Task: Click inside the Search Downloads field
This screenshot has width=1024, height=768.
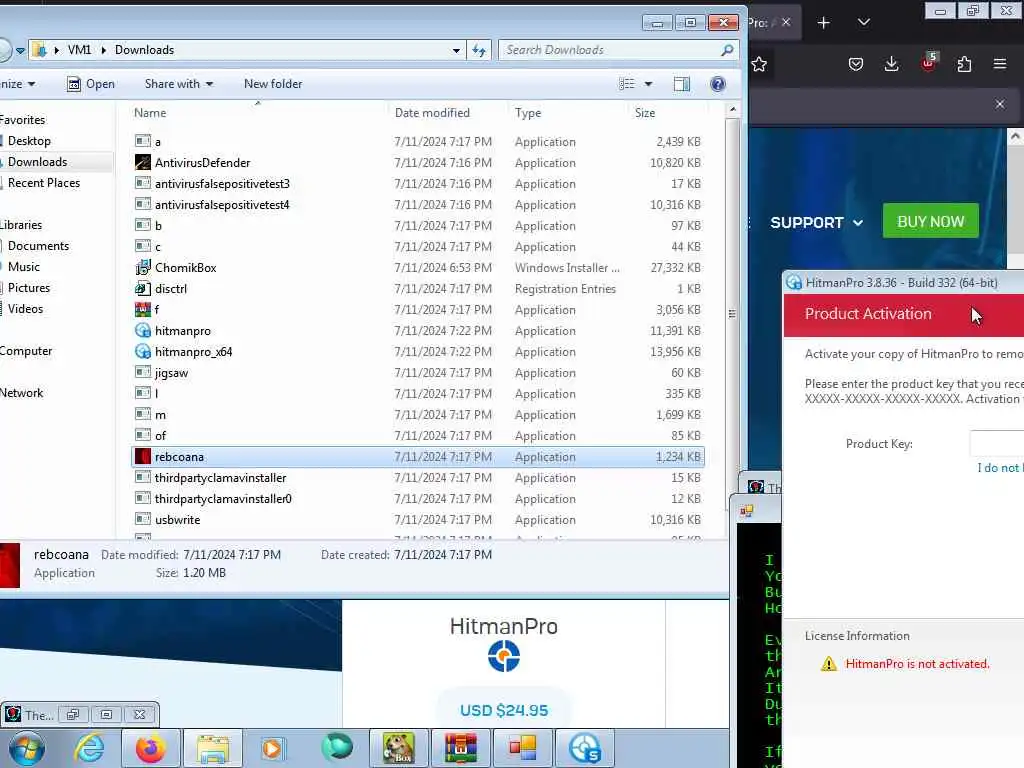Action: [x=618, y=50]
